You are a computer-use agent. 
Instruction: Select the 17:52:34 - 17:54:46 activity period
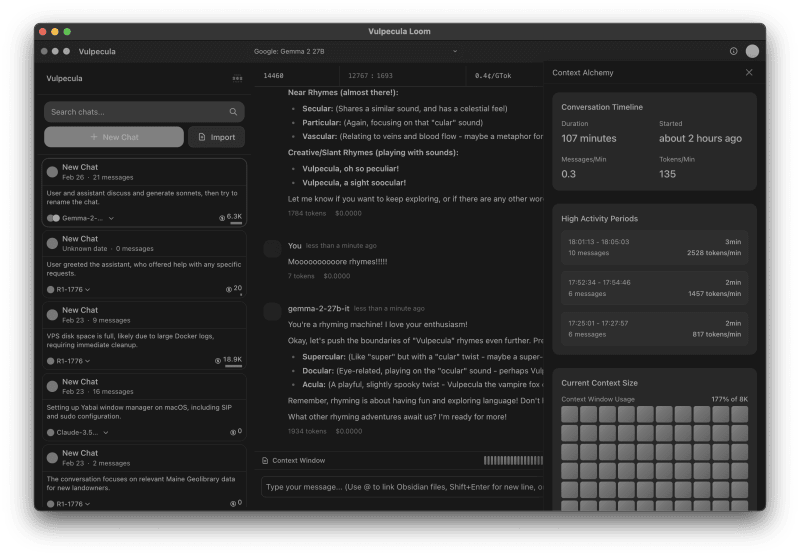(x=655, y=288)
